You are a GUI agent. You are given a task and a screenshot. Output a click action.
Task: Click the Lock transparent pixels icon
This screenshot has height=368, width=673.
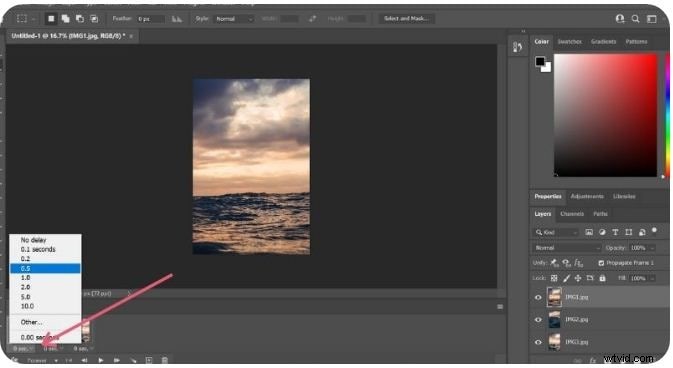coord(554,278)
